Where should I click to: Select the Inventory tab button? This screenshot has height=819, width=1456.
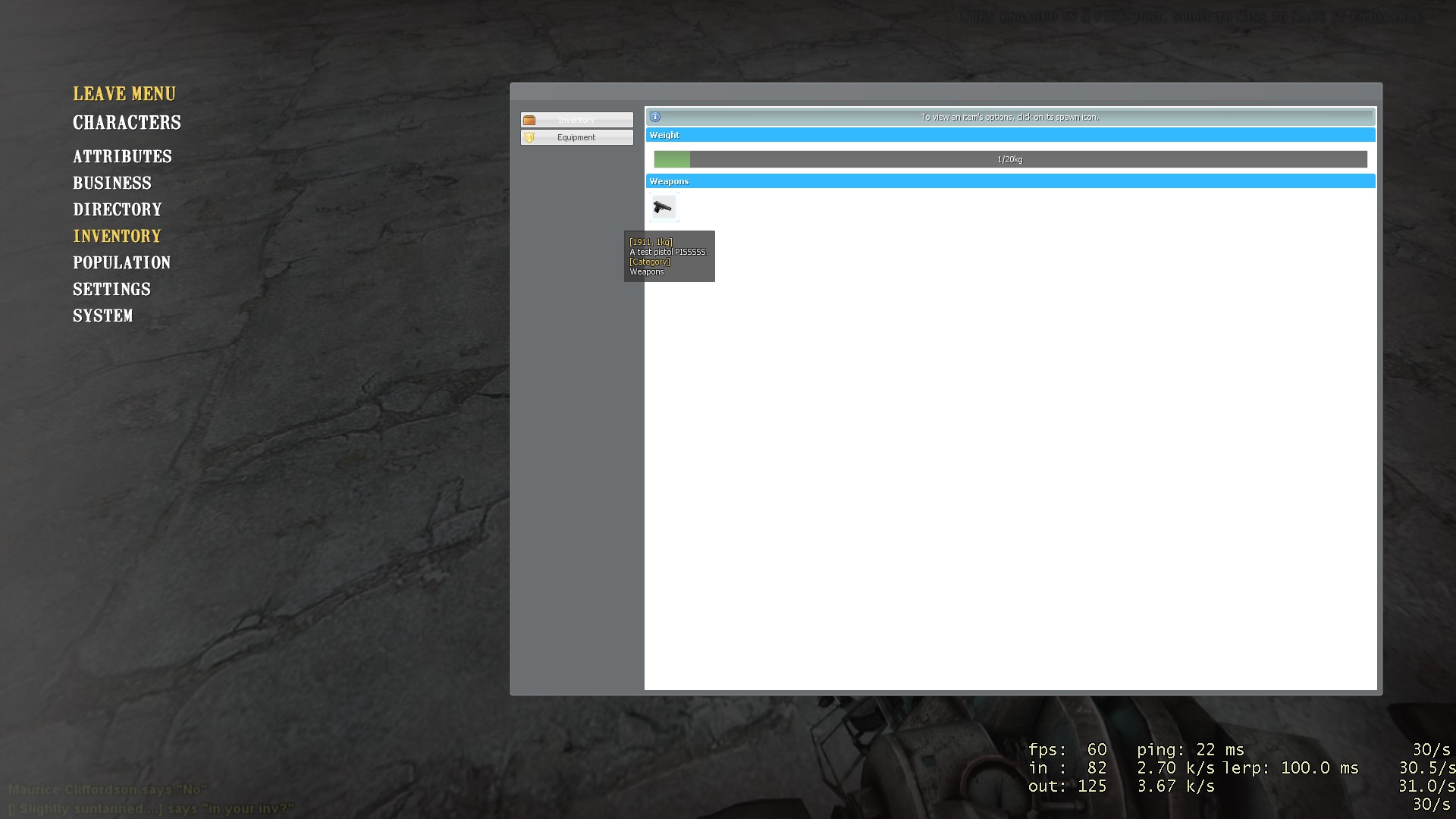click(576, 120)
